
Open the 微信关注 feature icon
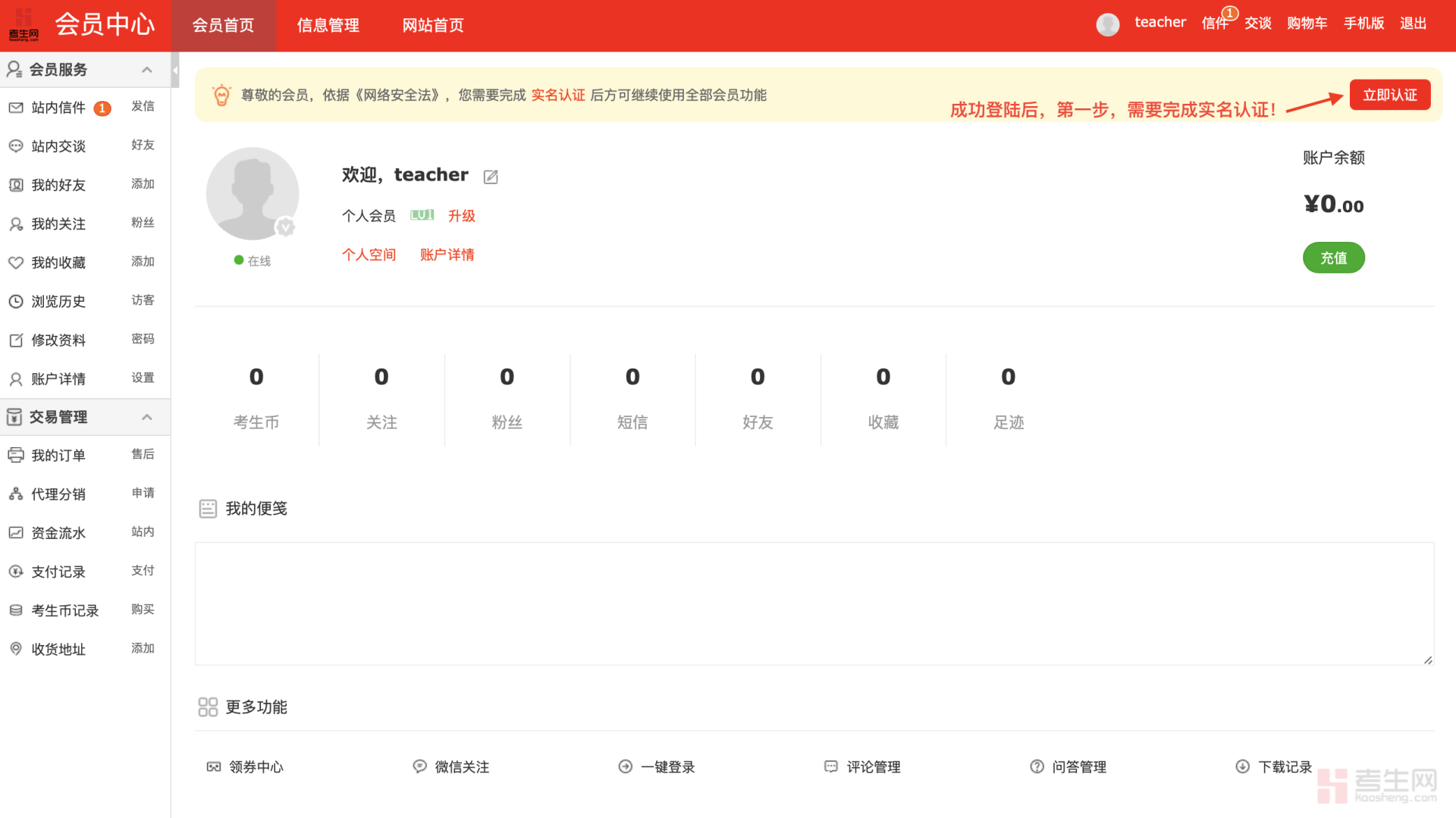420,766
